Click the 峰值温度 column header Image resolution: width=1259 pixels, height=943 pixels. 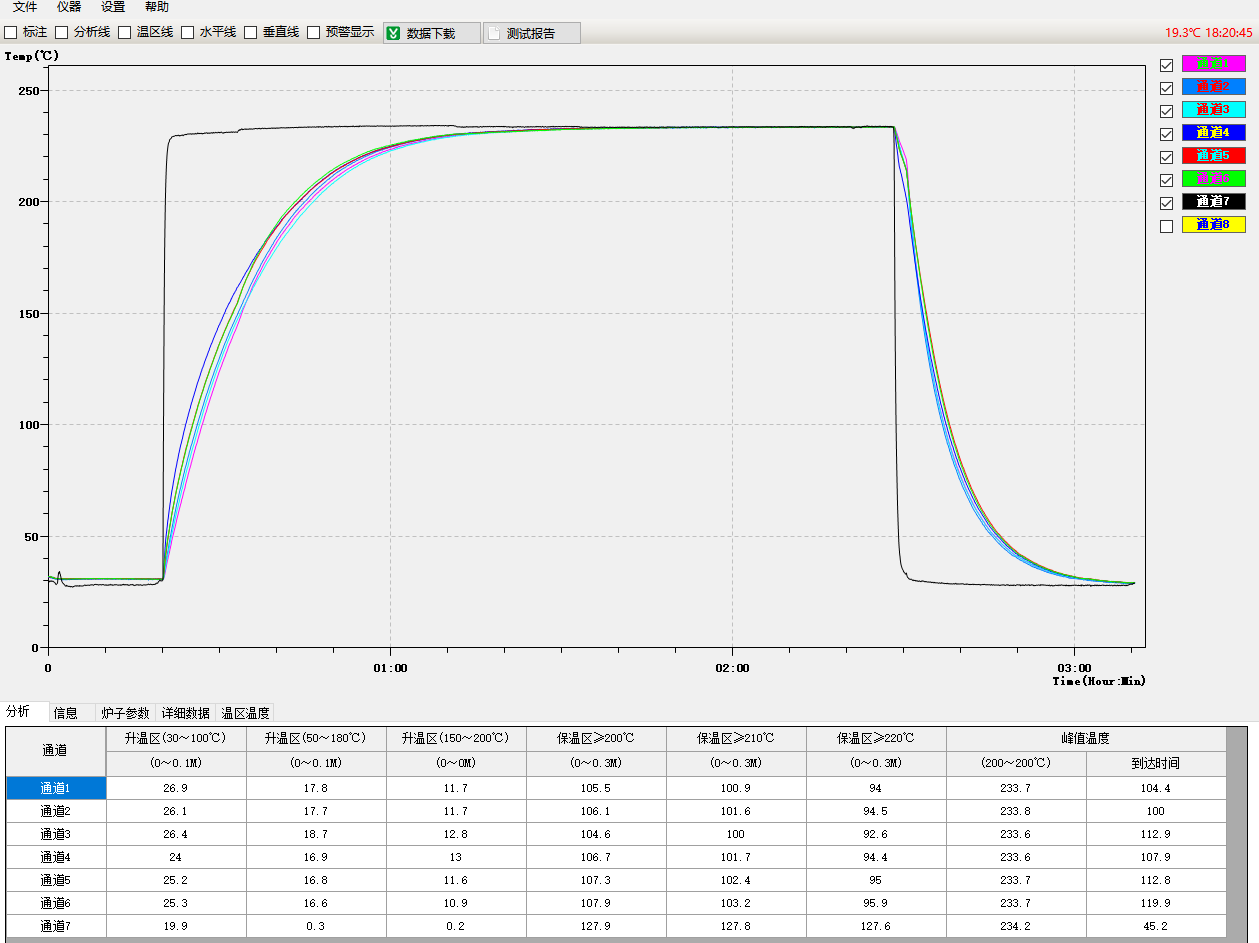1085,738
